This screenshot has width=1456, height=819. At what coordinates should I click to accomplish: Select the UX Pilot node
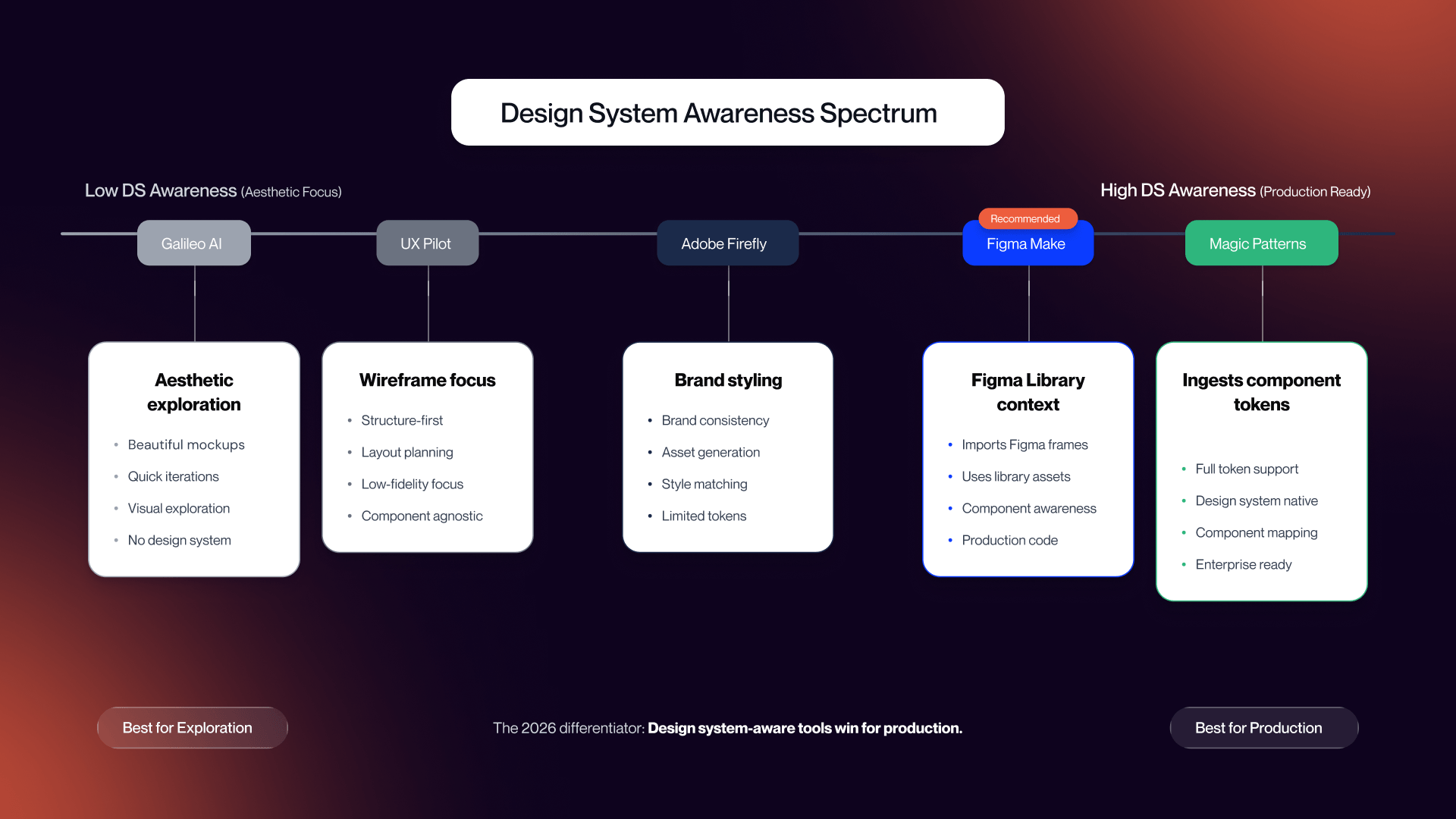tap(427, 243)
